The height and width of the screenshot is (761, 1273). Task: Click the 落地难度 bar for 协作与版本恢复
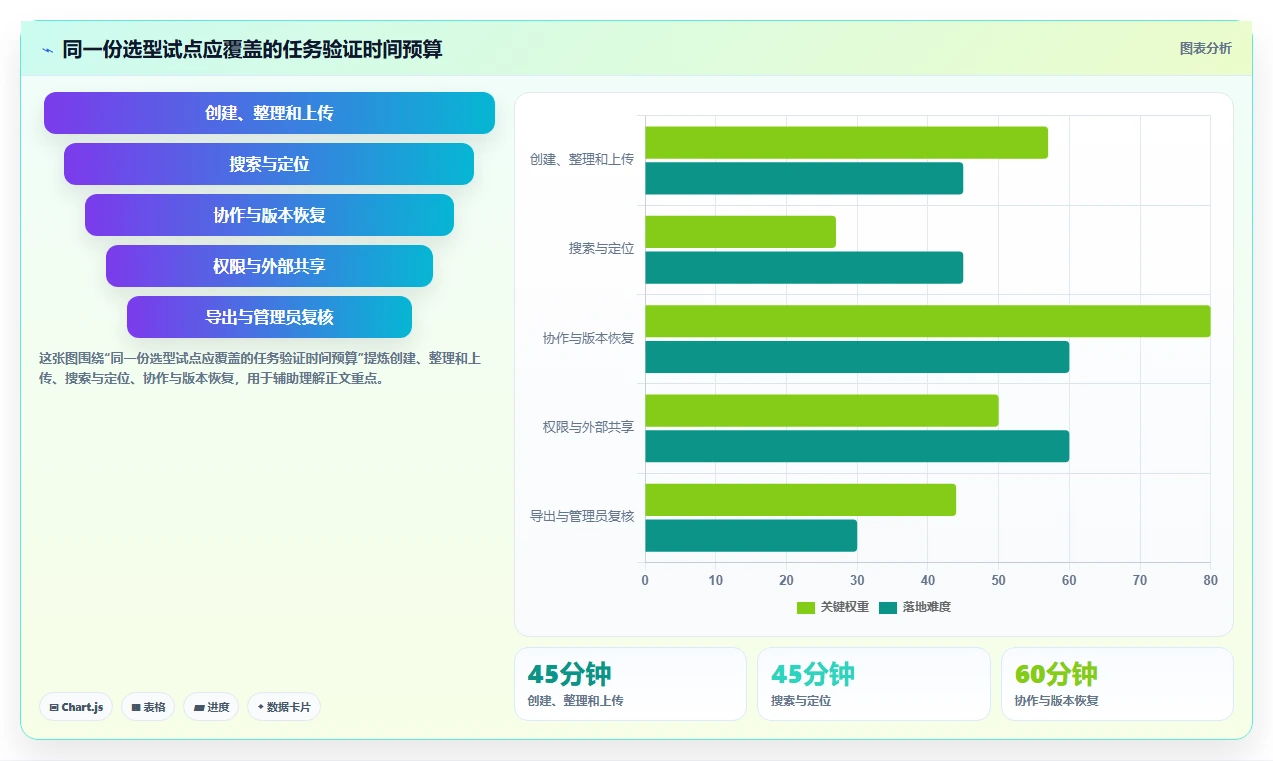tap(857, 357)
